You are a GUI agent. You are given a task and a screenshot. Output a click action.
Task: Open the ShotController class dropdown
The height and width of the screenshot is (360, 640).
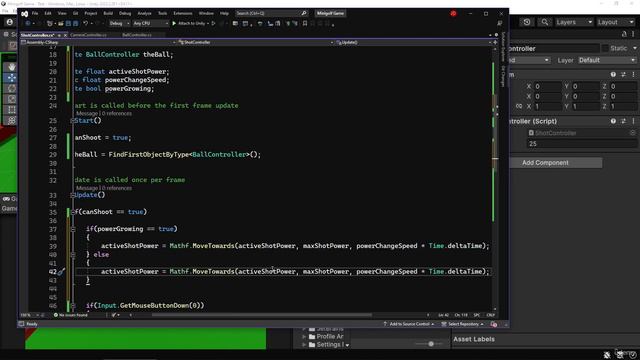(256, 42)
